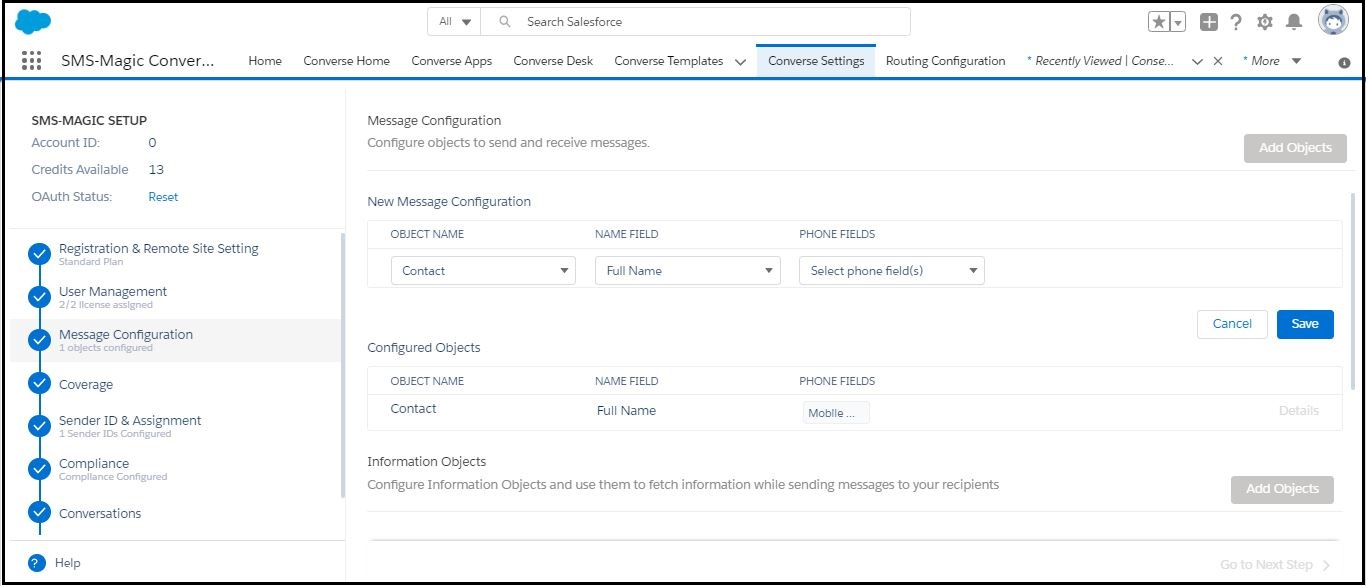
Task: Click the checkmark icon beside Coverage
Action: (x=39, y=383)
